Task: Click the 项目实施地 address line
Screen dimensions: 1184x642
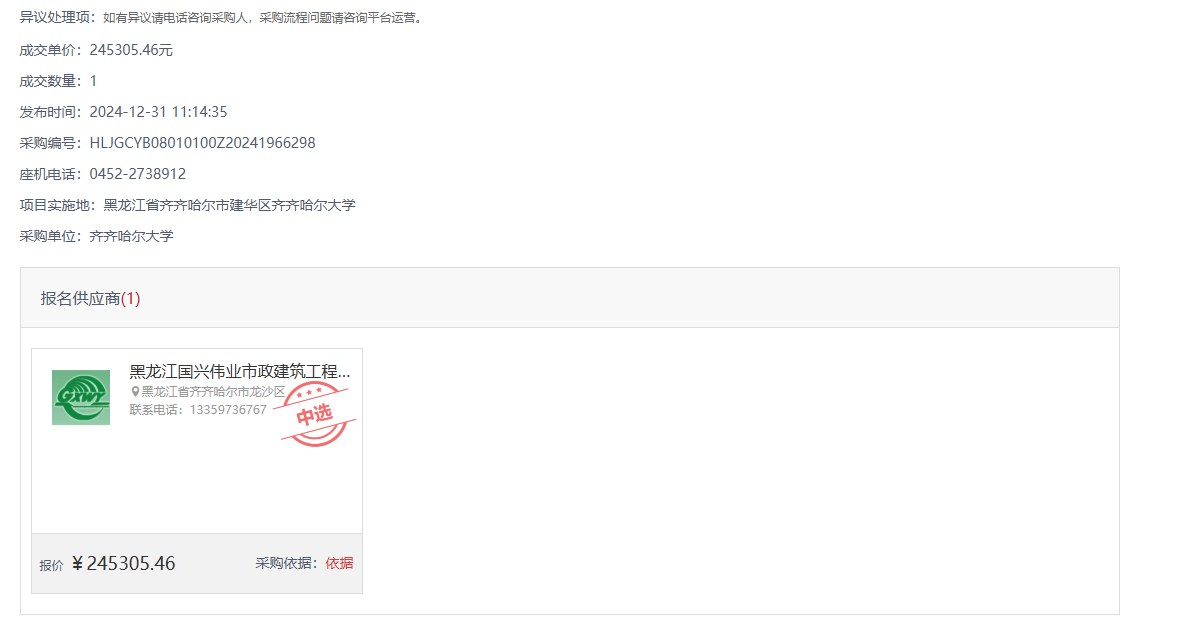Action: pyautogui.click(x=187, y=205)
